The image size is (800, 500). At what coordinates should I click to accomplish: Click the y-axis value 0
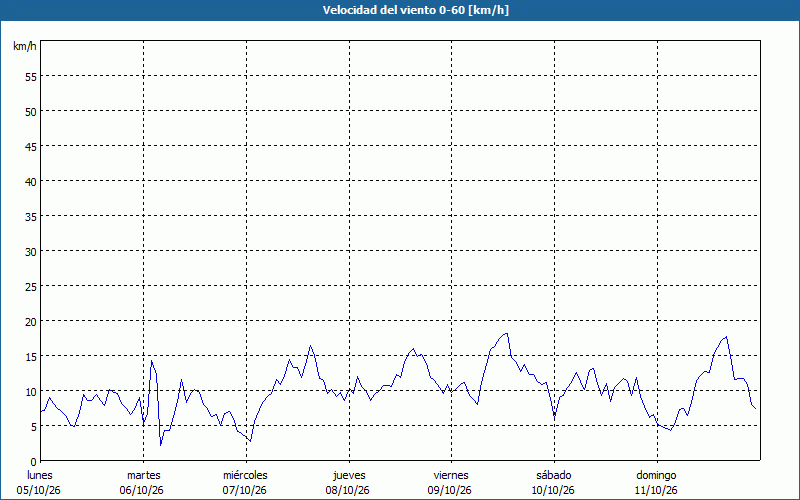34,461
